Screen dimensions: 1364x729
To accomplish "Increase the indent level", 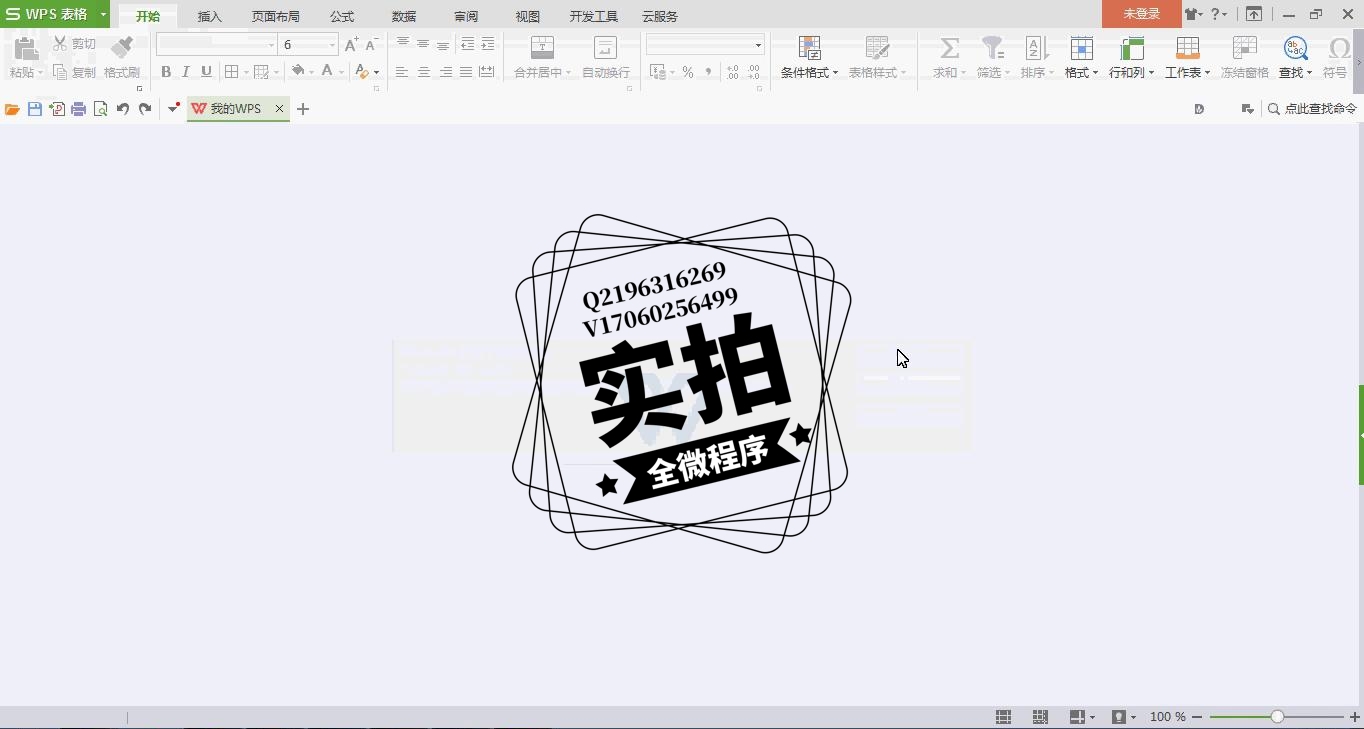I will click(487, 44).
